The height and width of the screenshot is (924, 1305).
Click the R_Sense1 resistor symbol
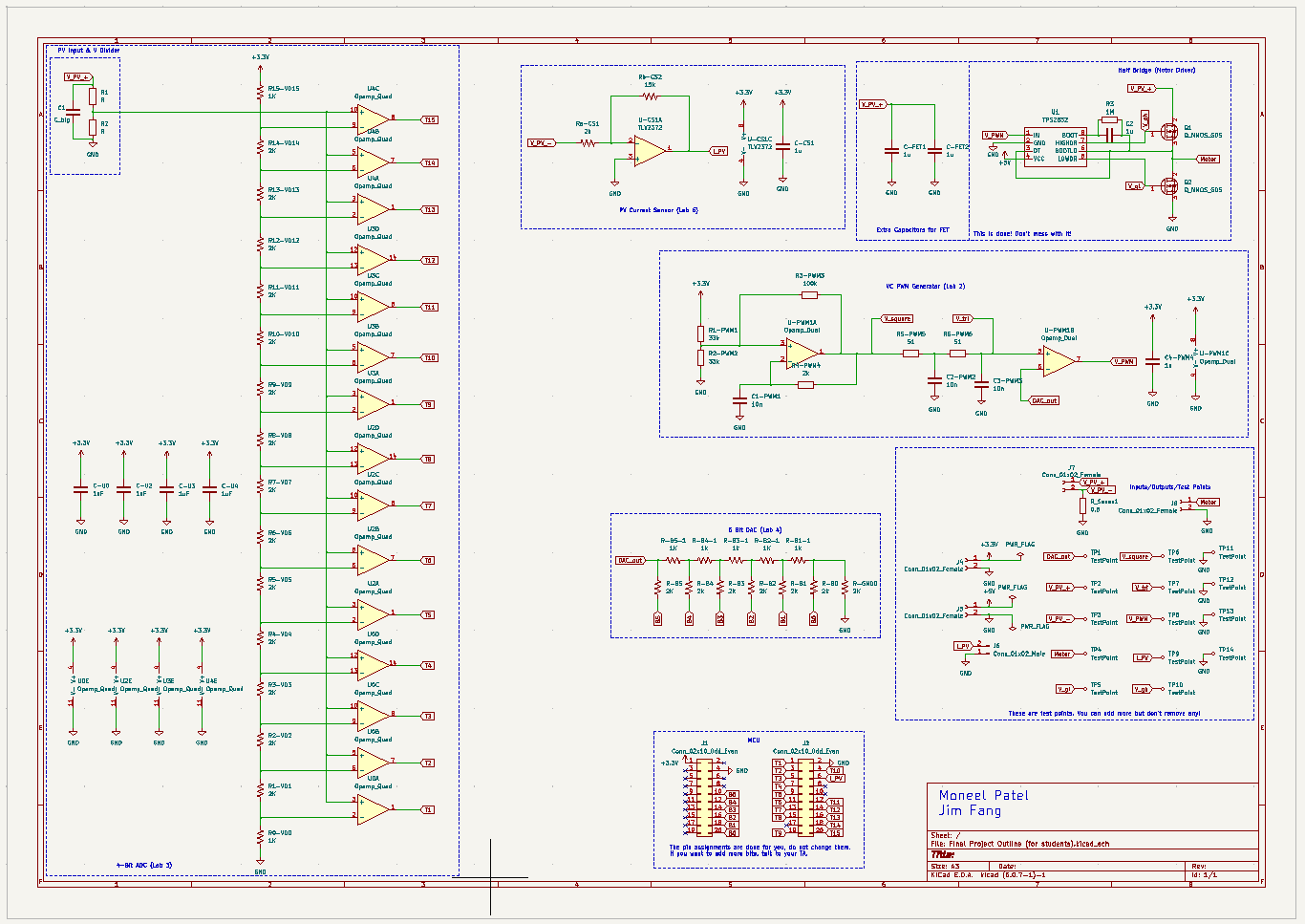tap(1082, 505)
